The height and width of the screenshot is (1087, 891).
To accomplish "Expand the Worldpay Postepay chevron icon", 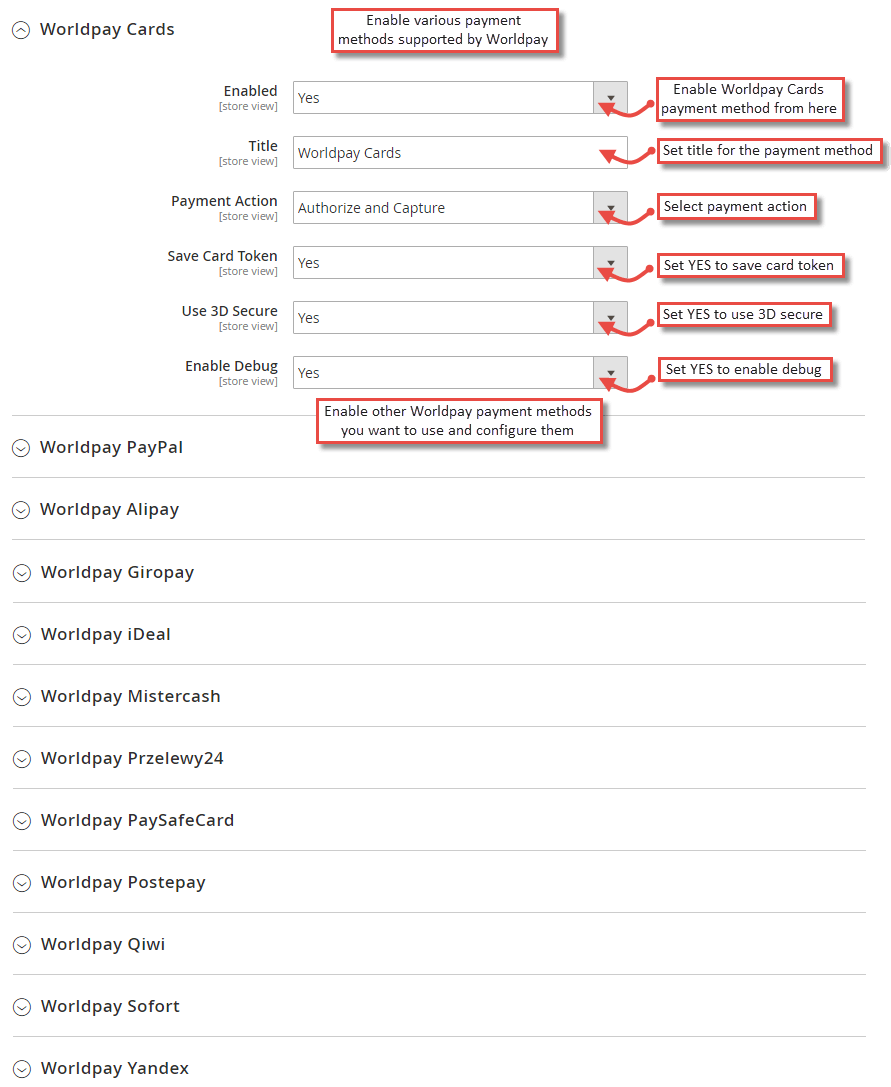I will tap(22, 883).
